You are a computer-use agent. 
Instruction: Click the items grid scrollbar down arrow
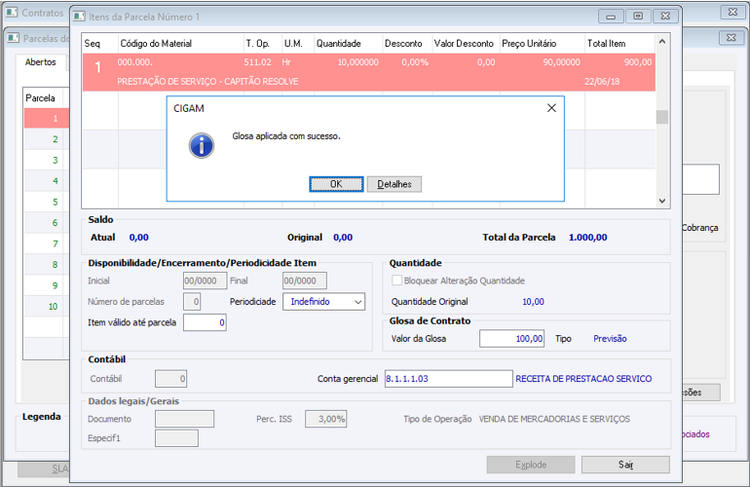[x=662, y=201]
